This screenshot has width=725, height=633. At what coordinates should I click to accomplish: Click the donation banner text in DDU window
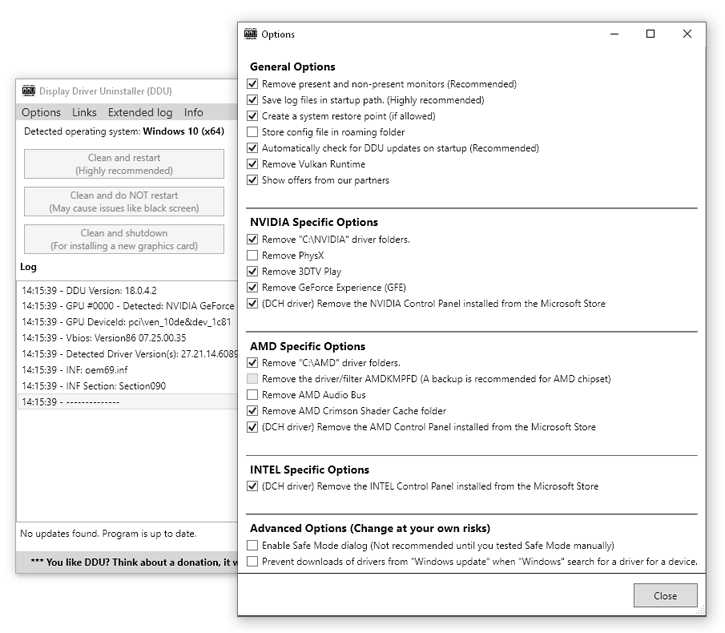tap(134, 562)
